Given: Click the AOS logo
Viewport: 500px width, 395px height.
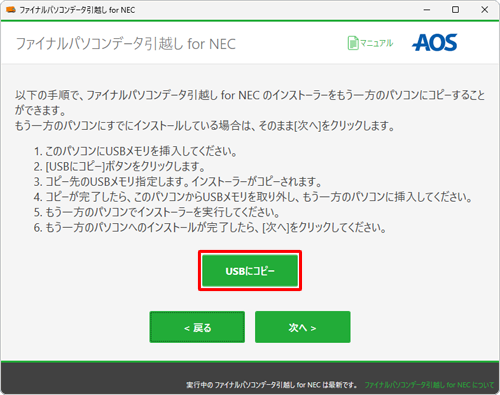Looking at the screenshot, I should click(435, 43).
